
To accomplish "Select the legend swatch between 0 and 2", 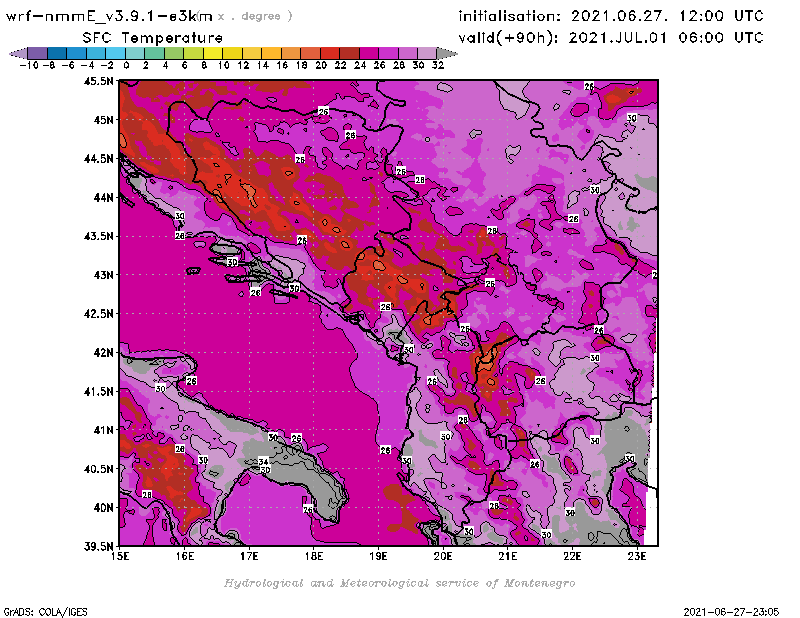I will [135, 53].
